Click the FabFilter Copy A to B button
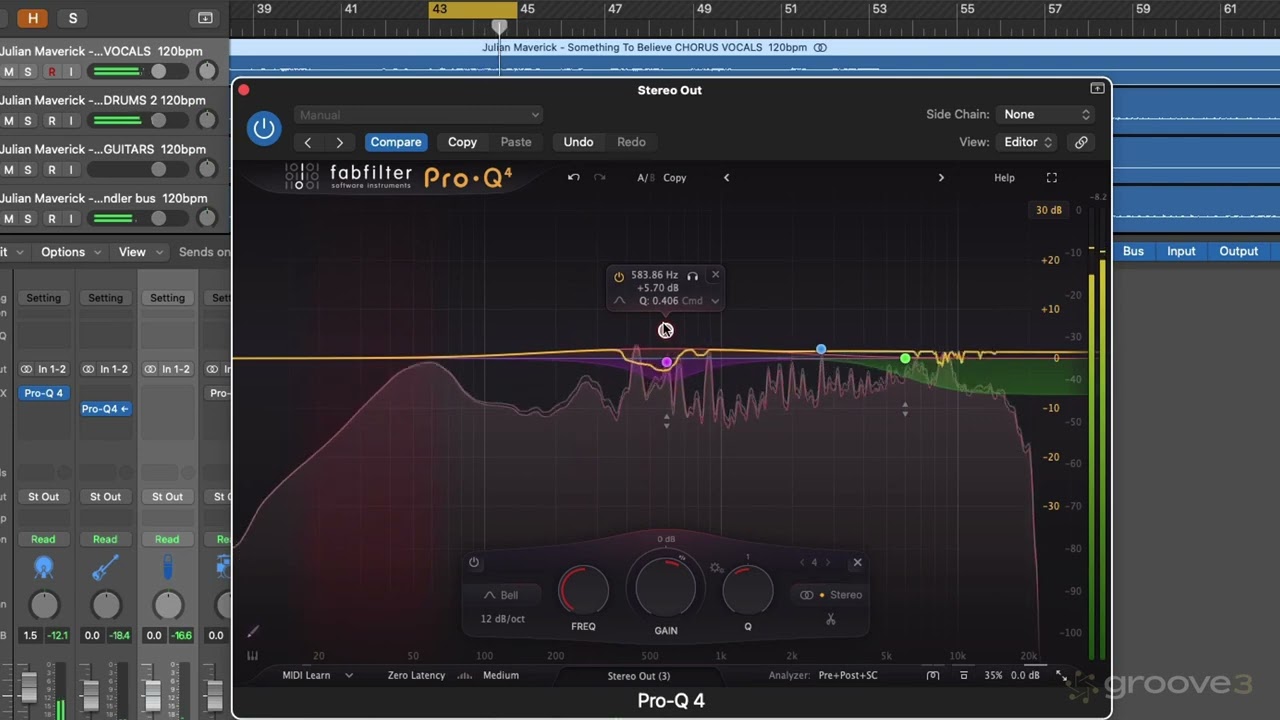The height and width of the screenshot is (720, 1280). tap(675, 178)
